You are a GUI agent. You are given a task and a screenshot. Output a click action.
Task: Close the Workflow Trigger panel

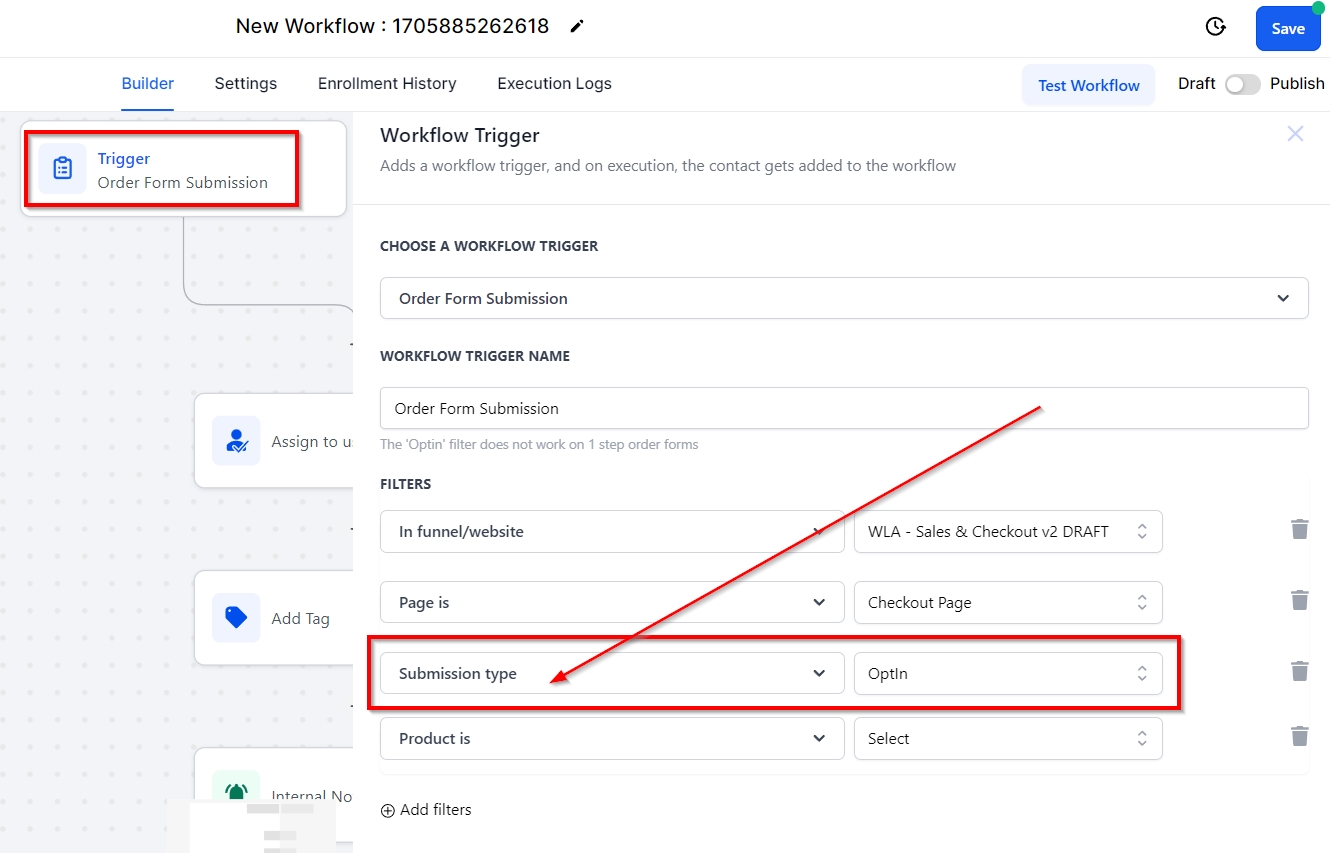click(x=1295, y=134)
